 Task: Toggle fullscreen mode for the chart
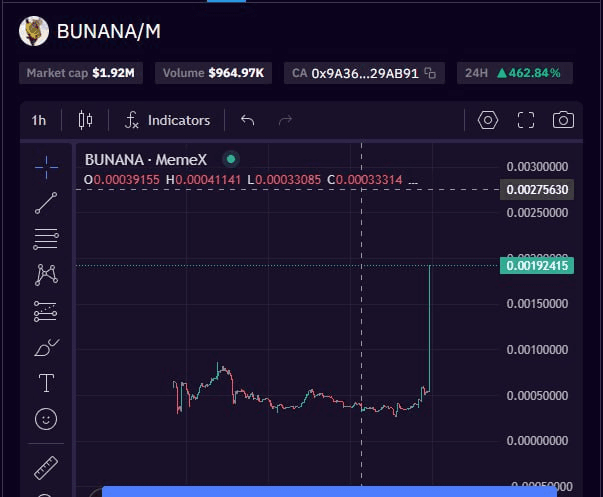coord(526,120)
